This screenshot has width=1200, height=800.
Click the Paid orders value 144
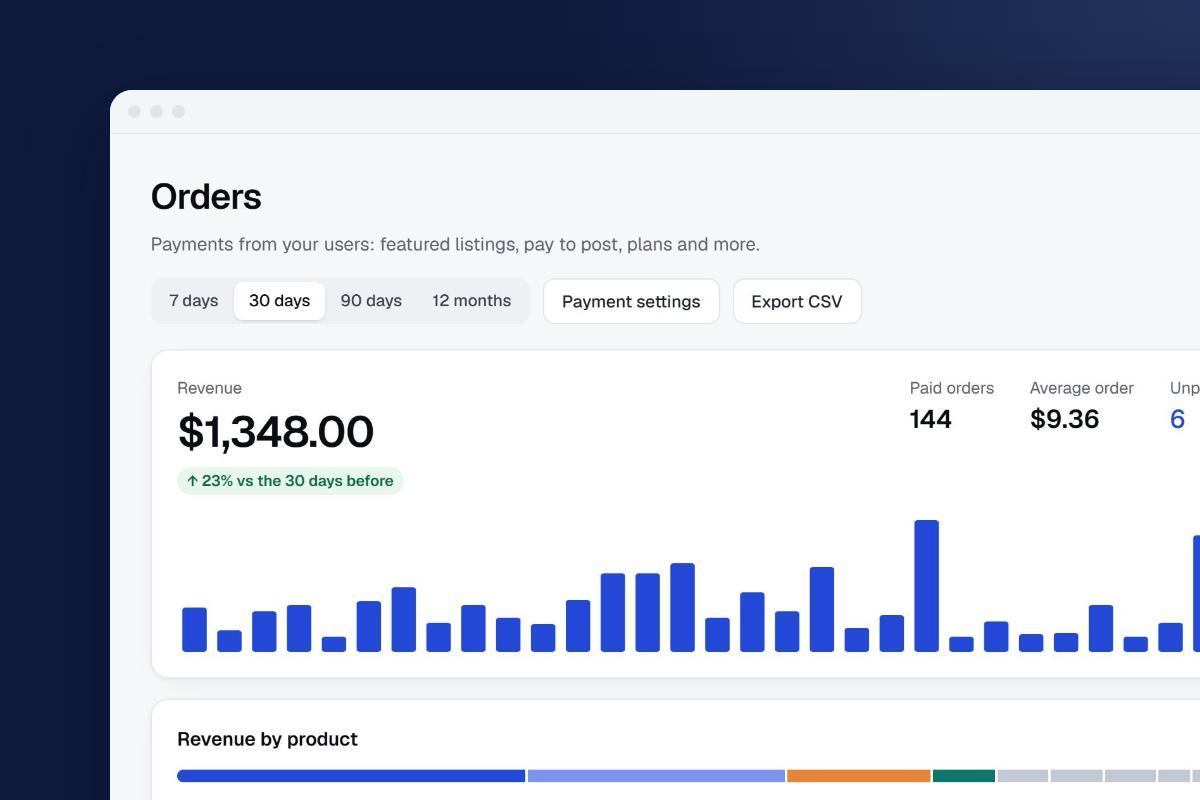click(x=931, y=419)
